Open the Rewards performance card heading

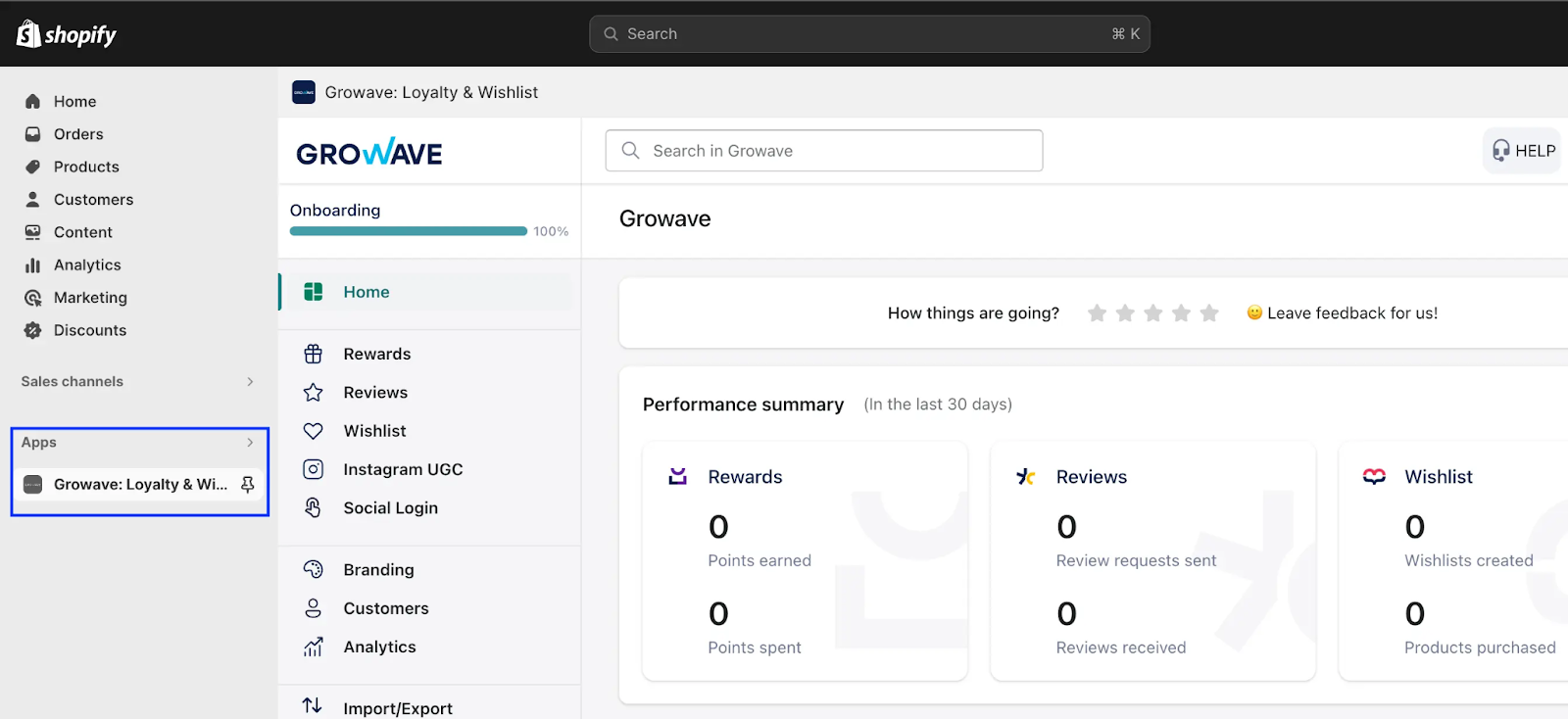coord(745,477)
